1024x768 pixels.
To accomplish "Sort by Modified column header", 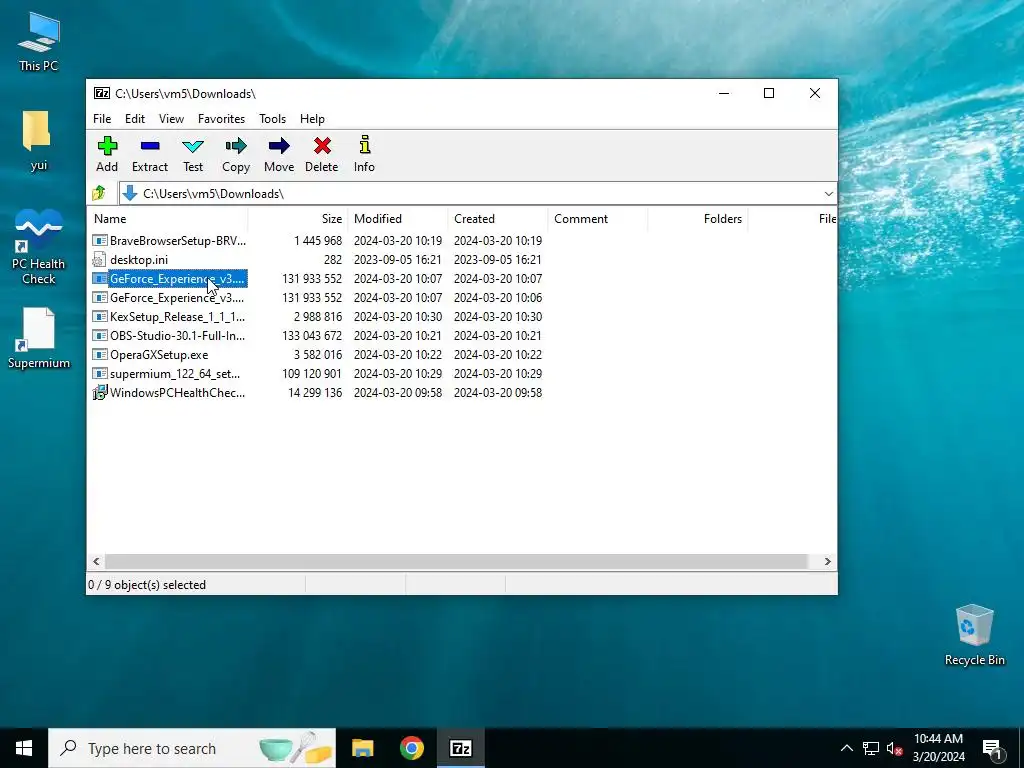I will (398, 219).
